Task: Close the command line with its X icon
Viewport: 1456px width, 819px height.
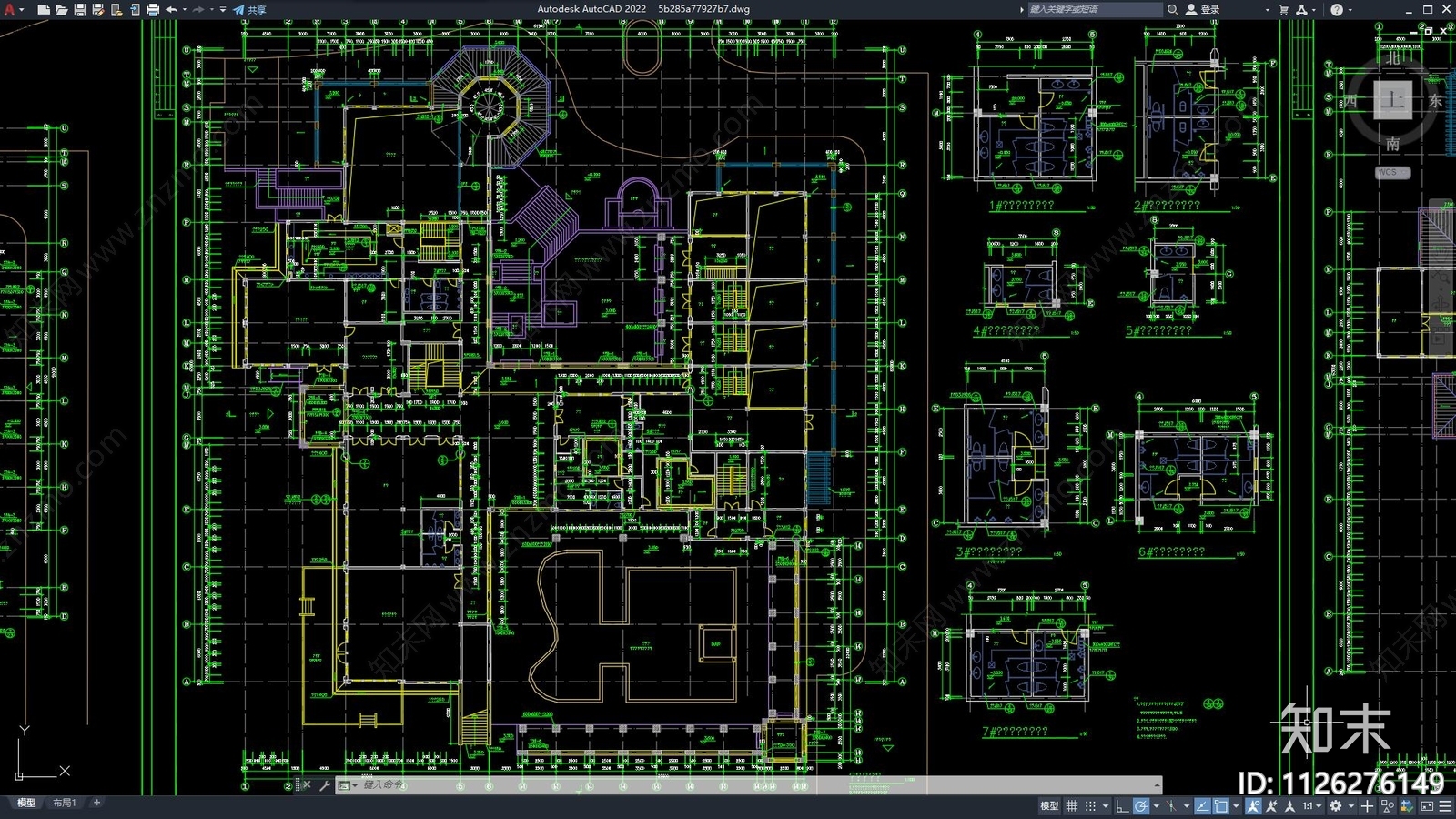Action: pyautogui.click(x=307, y=784)
